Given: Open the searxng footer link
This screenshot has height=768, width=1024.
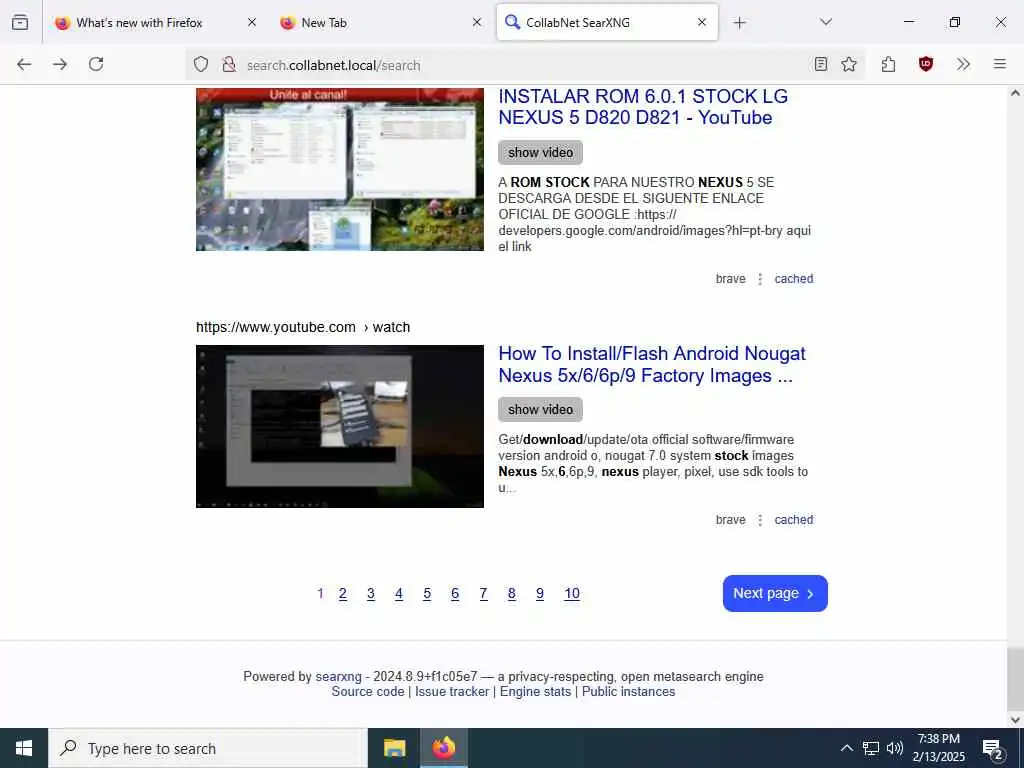Looking at the screenshot, I should [x=338, y=677].
